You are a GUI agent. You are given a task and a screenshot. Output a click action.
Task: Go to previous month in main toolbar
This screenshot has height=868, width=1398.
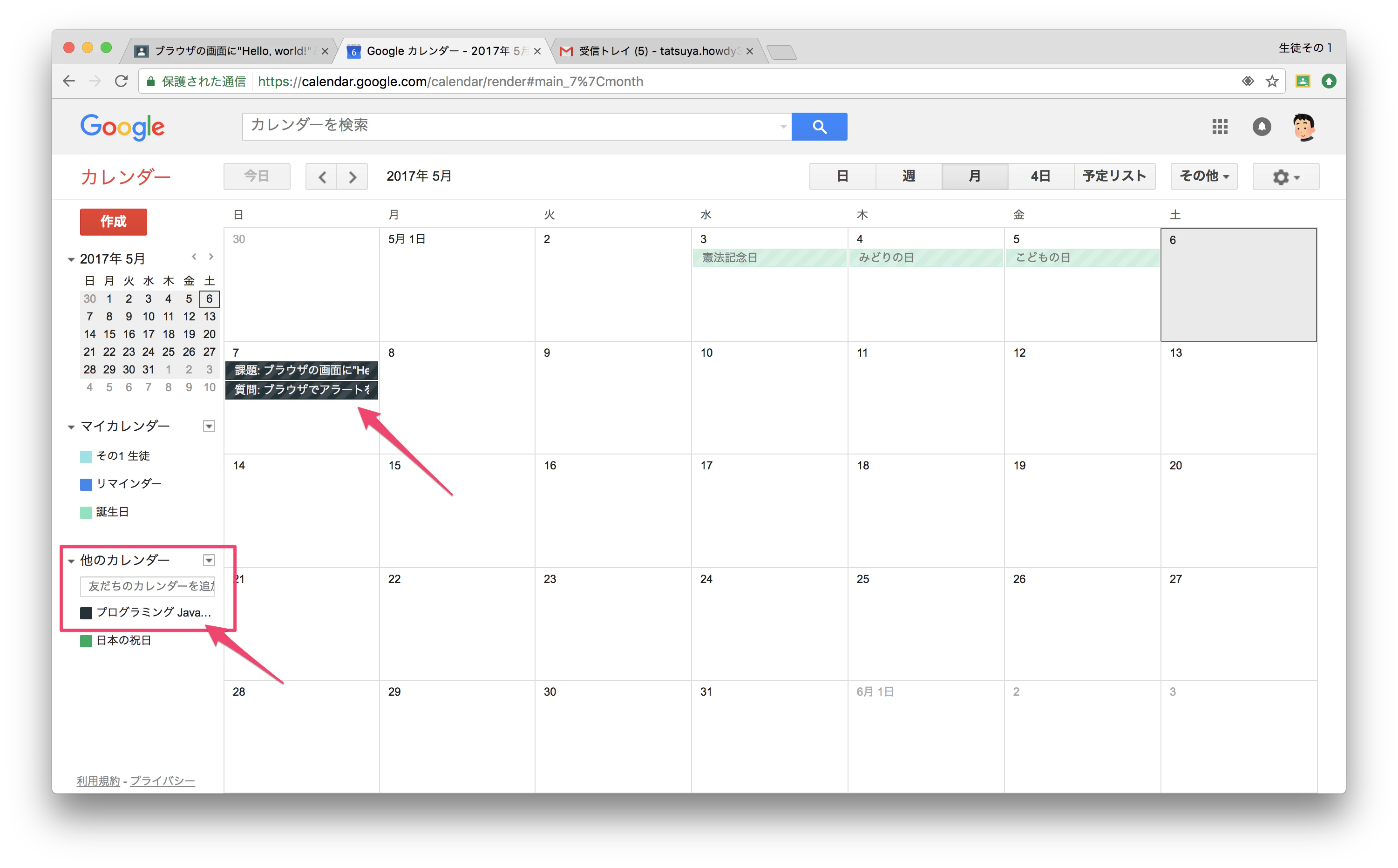321,176
